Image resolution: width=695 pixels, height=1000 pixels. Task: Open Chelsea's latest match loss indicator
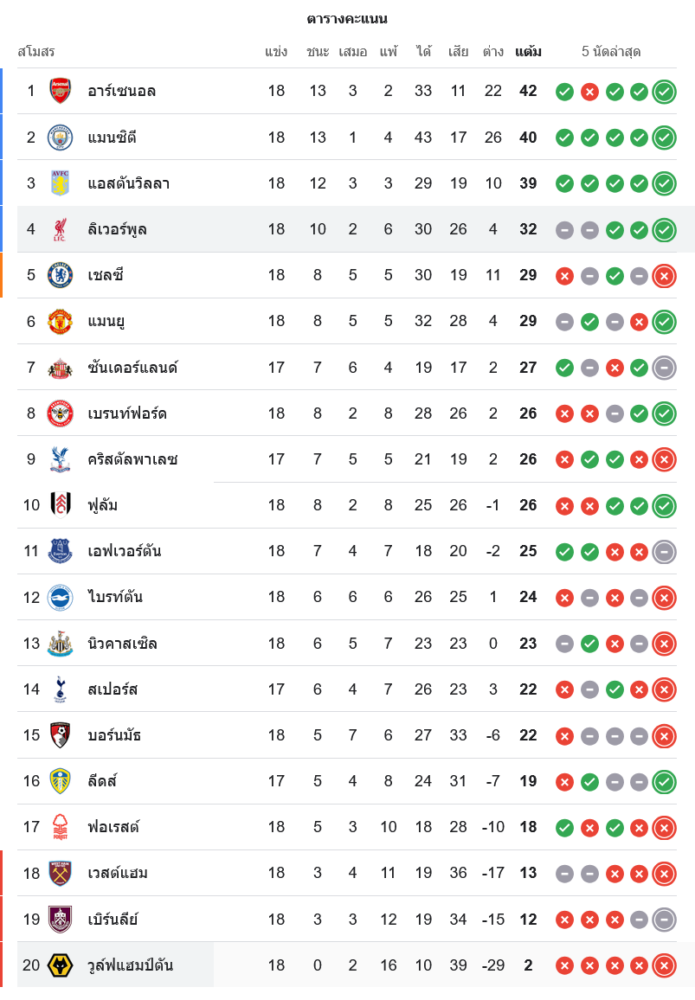[x=663, y=276]
